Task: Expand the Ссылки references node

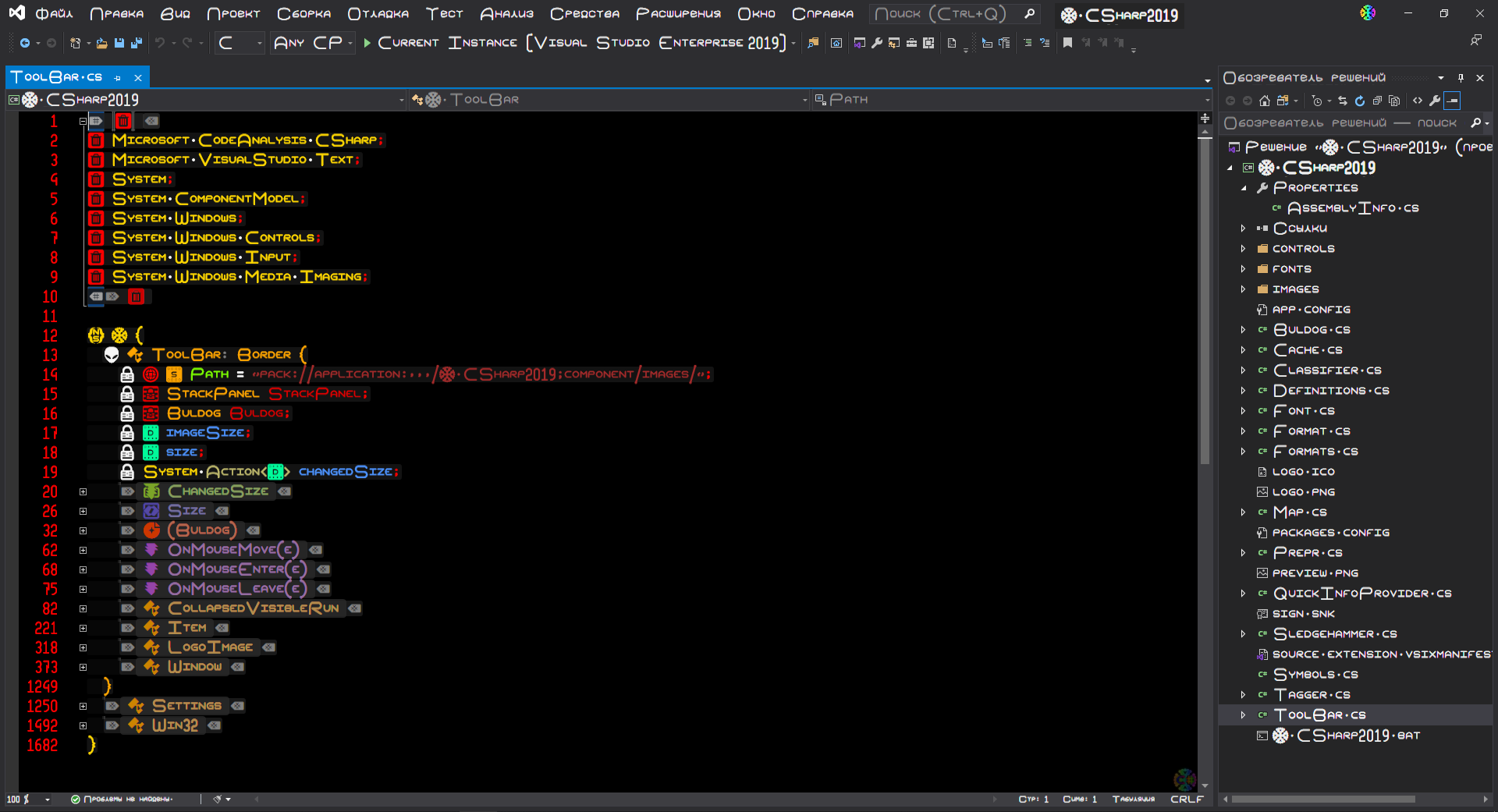Action: click(1244, 228)
